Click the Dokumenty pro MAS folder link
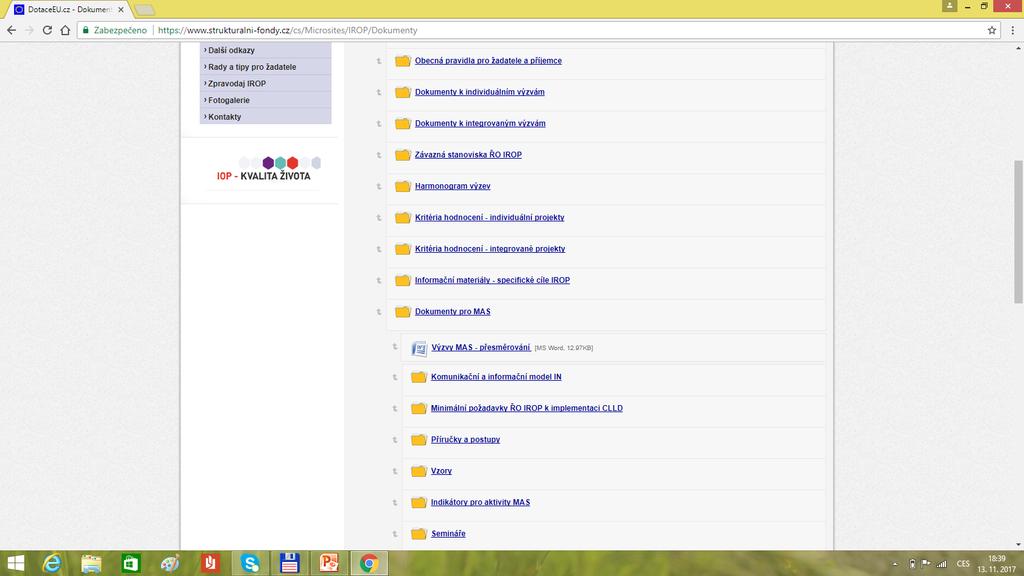The height and width of the screenshot is (576, 1024). 453,312
